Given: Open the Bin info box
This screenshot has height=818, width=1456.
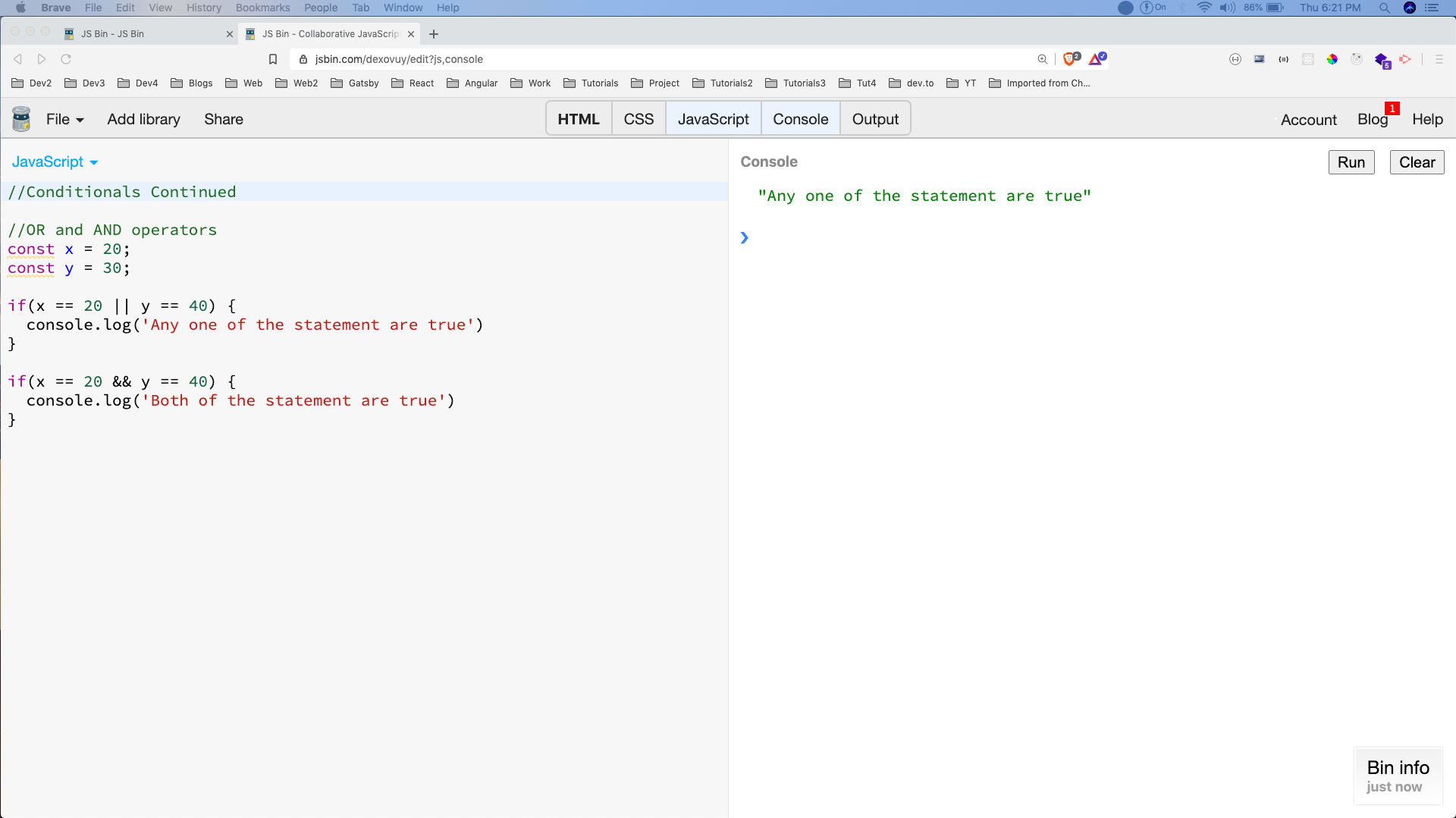Looking at the screenshot, I should 1398,776.
